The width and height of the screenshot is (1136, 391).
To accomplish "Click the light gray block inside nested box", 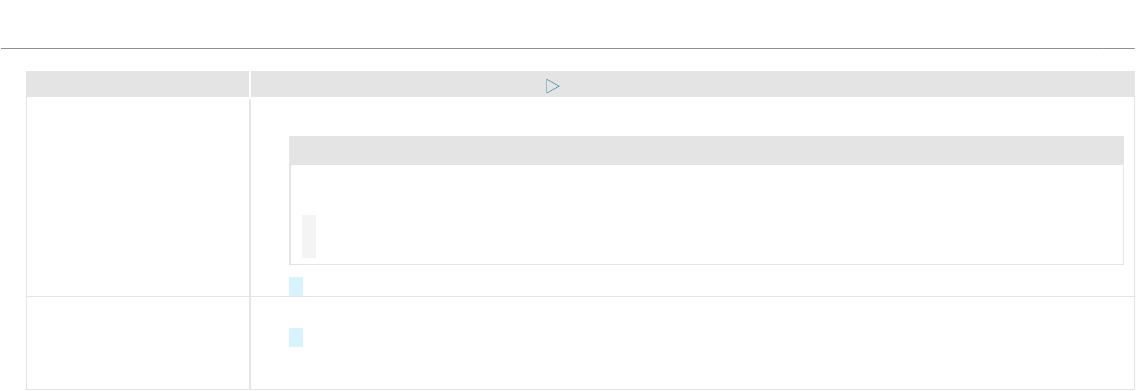I will 309,236.
